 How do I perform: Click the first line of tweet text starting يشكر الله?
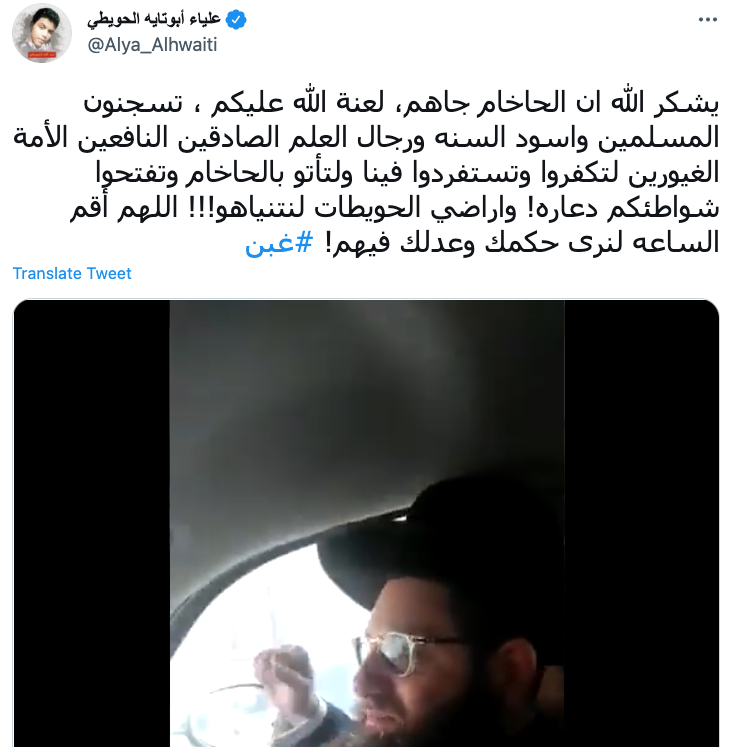[x=401, y=103]
